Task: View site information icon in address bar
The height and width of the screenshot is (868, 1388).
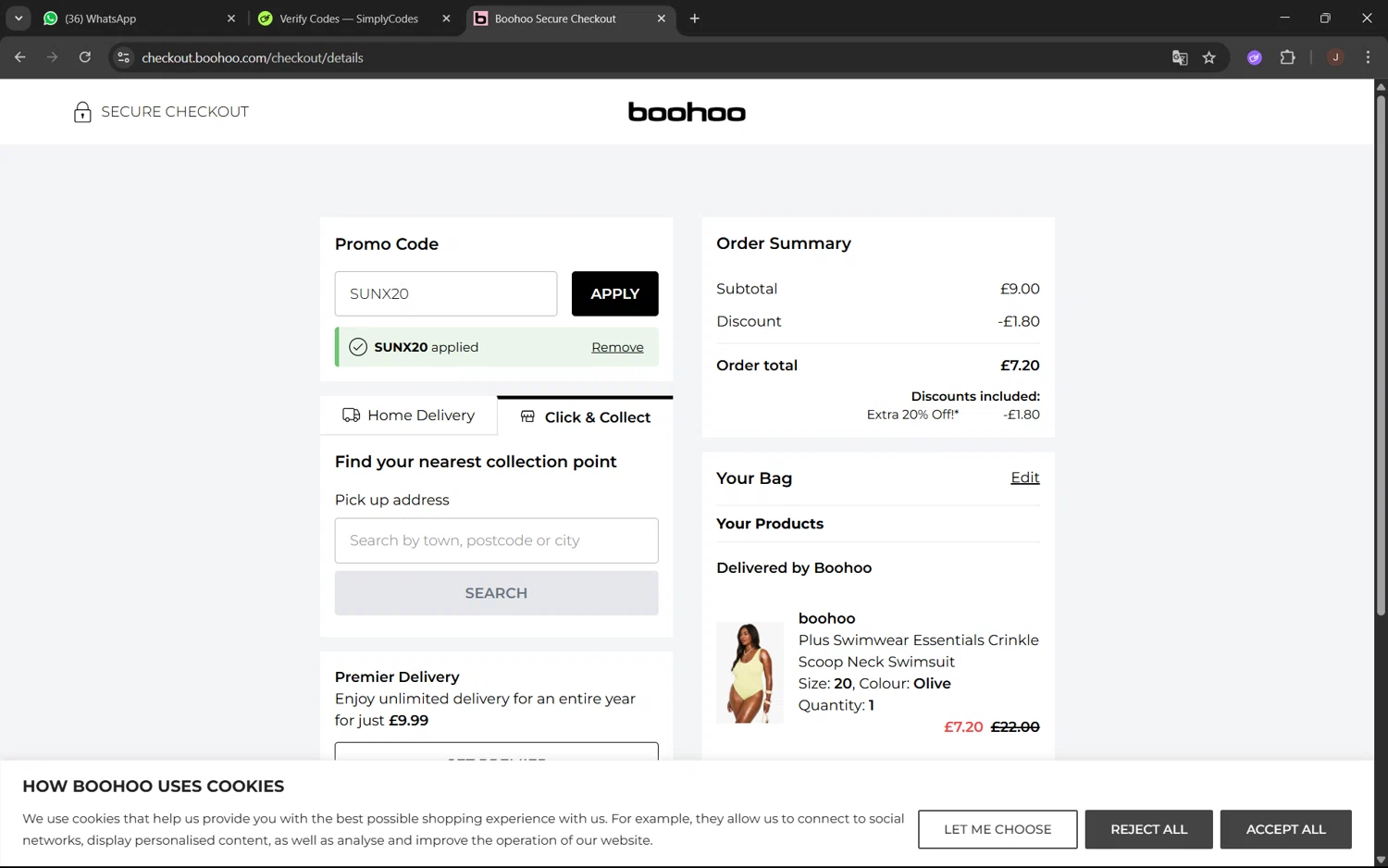Action: click(x=124, y=57)
